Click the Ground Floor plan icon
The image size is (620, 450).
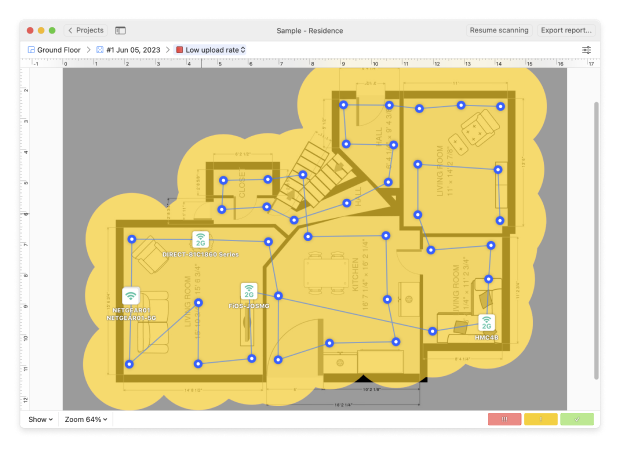pos(31,50)
